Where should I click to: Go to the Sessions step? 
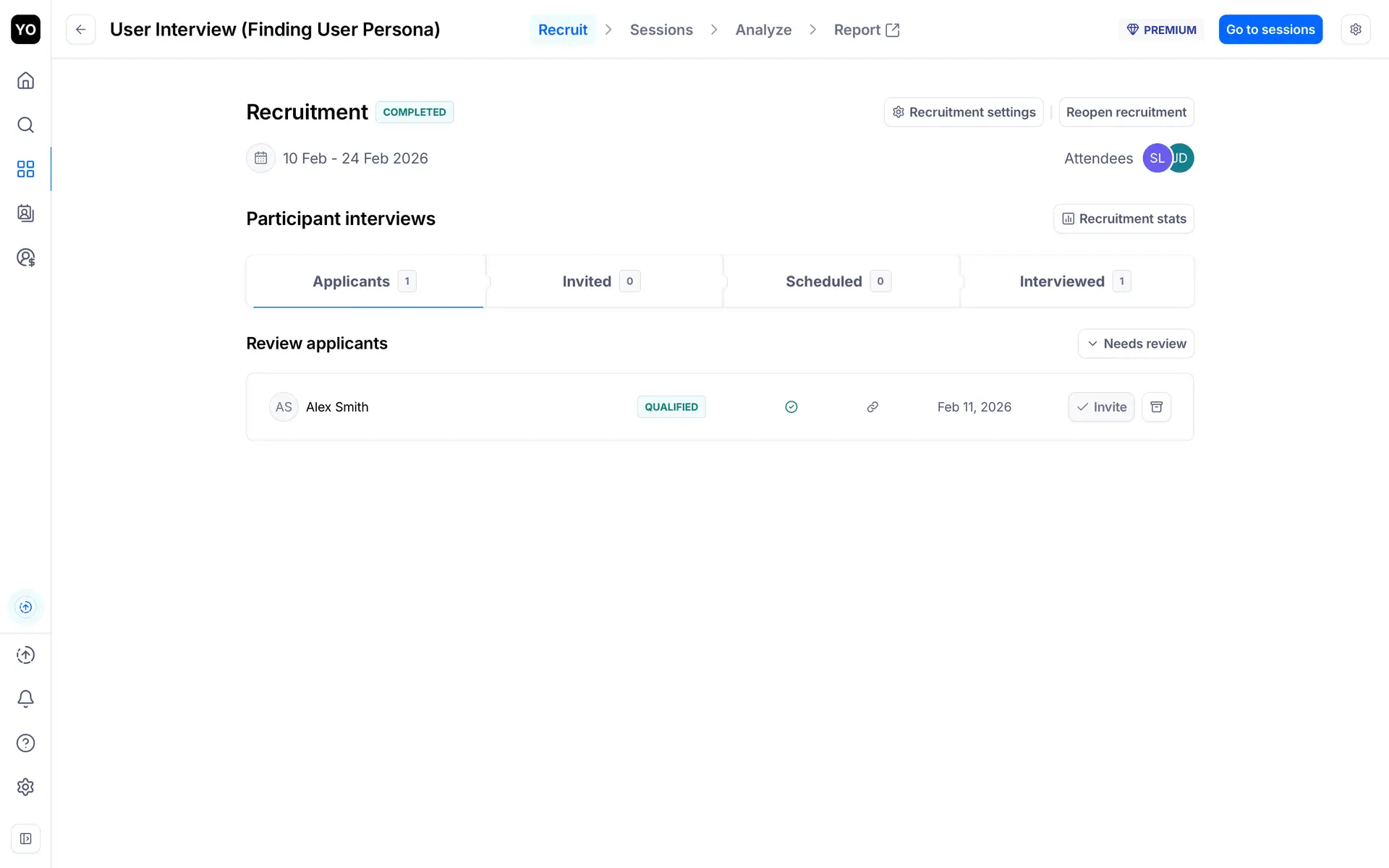pos(661,30)
